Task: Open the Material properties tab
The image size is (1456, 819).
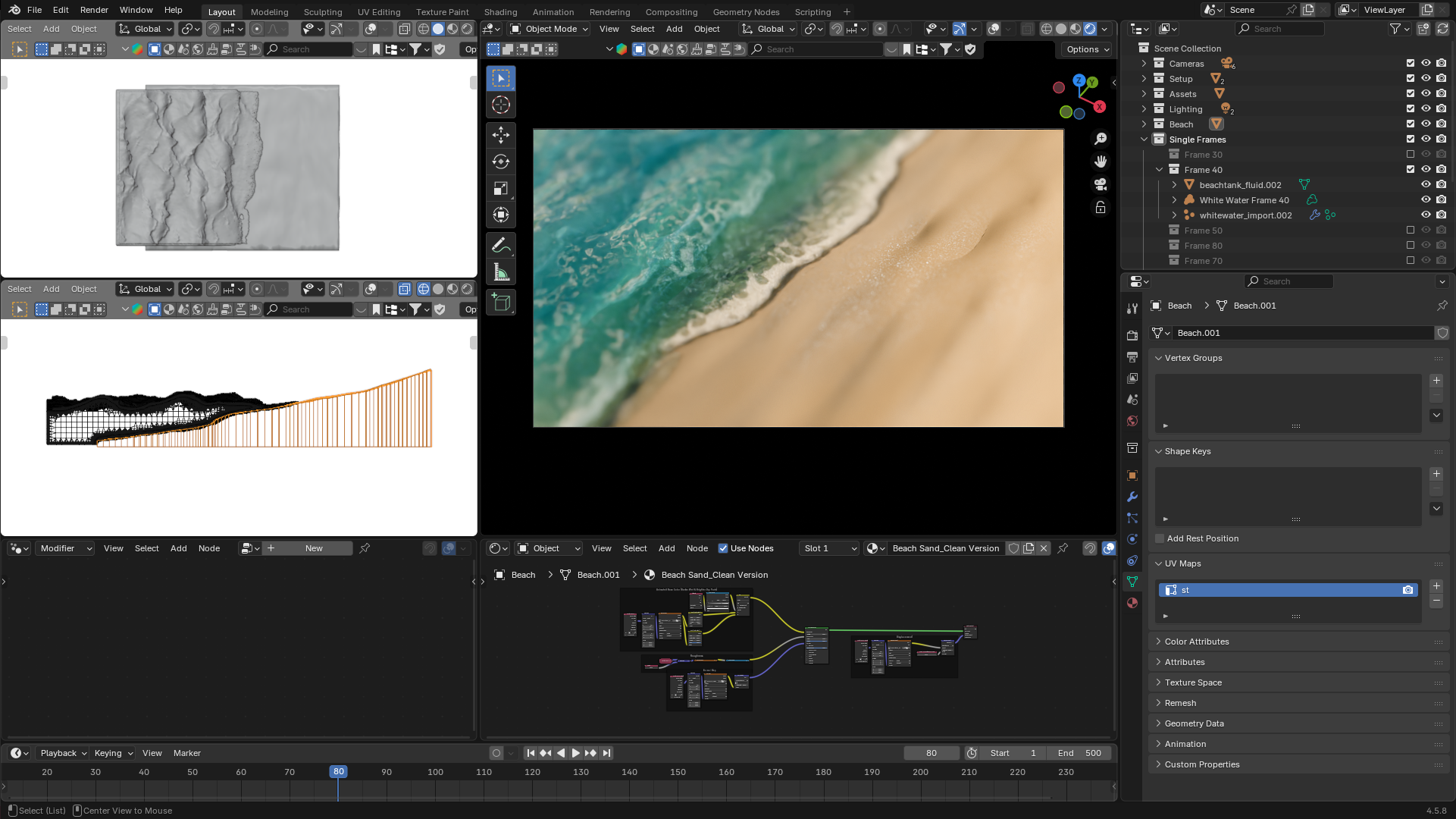Action: (1132, 603)
